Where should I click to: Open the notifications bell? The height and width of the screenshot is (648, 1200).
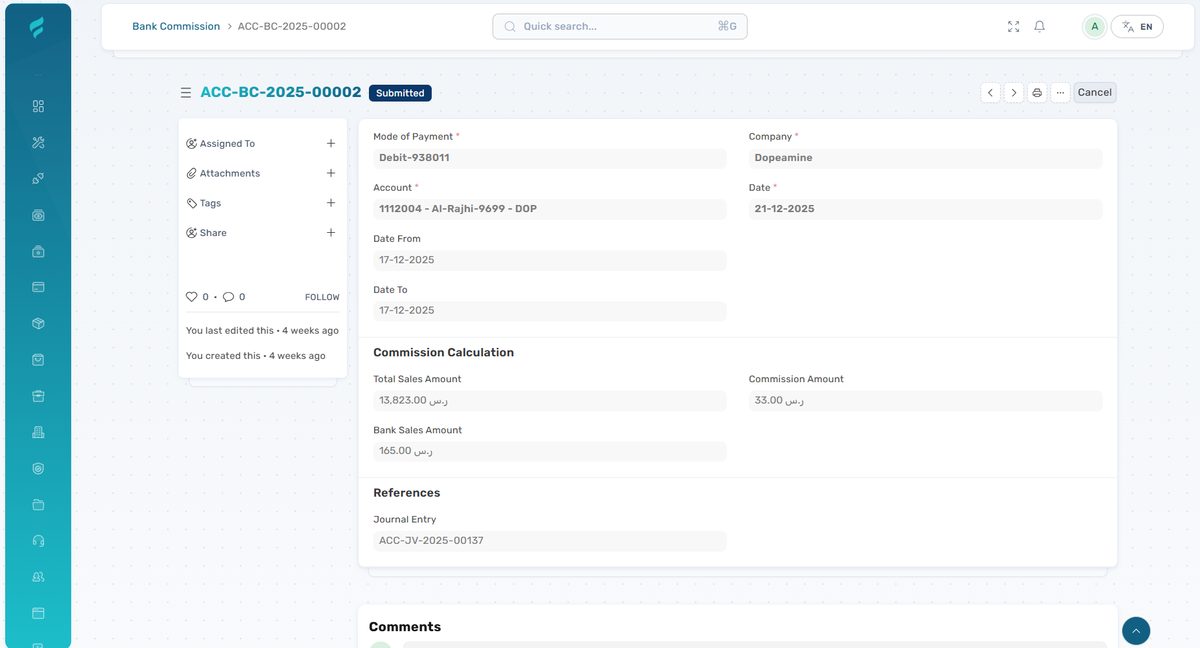point(1039,27)
